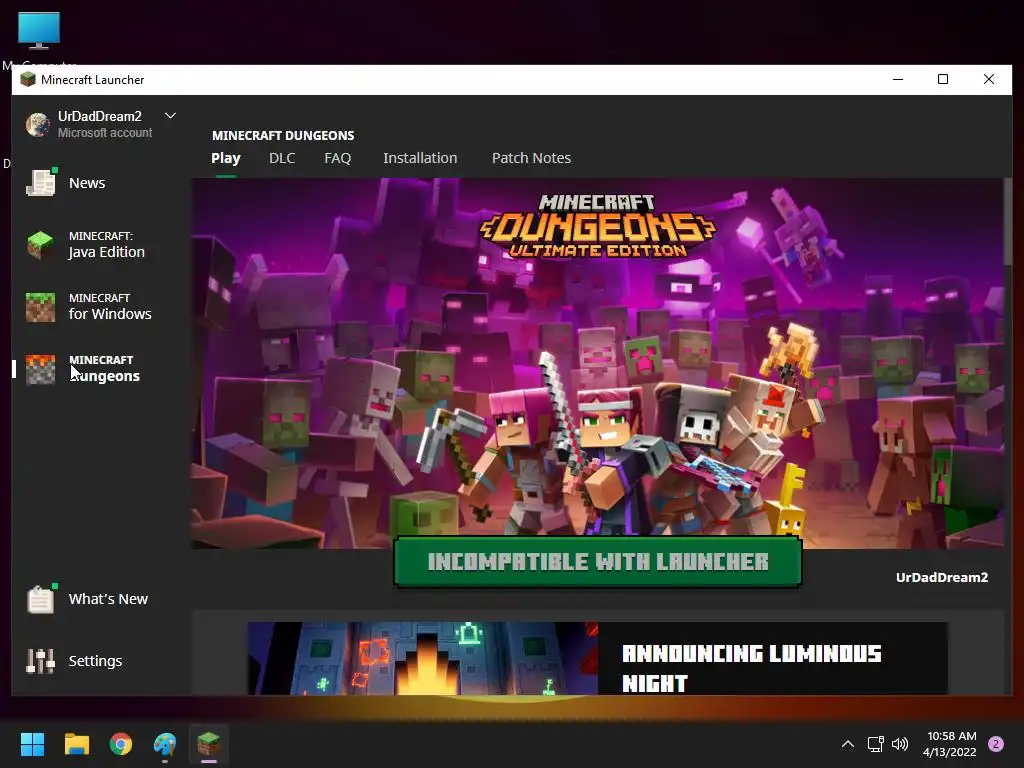Select Minecraft Dungeons sidebar icon
The width and height of the screenshot is (1024, 768).
click(40, 369)
